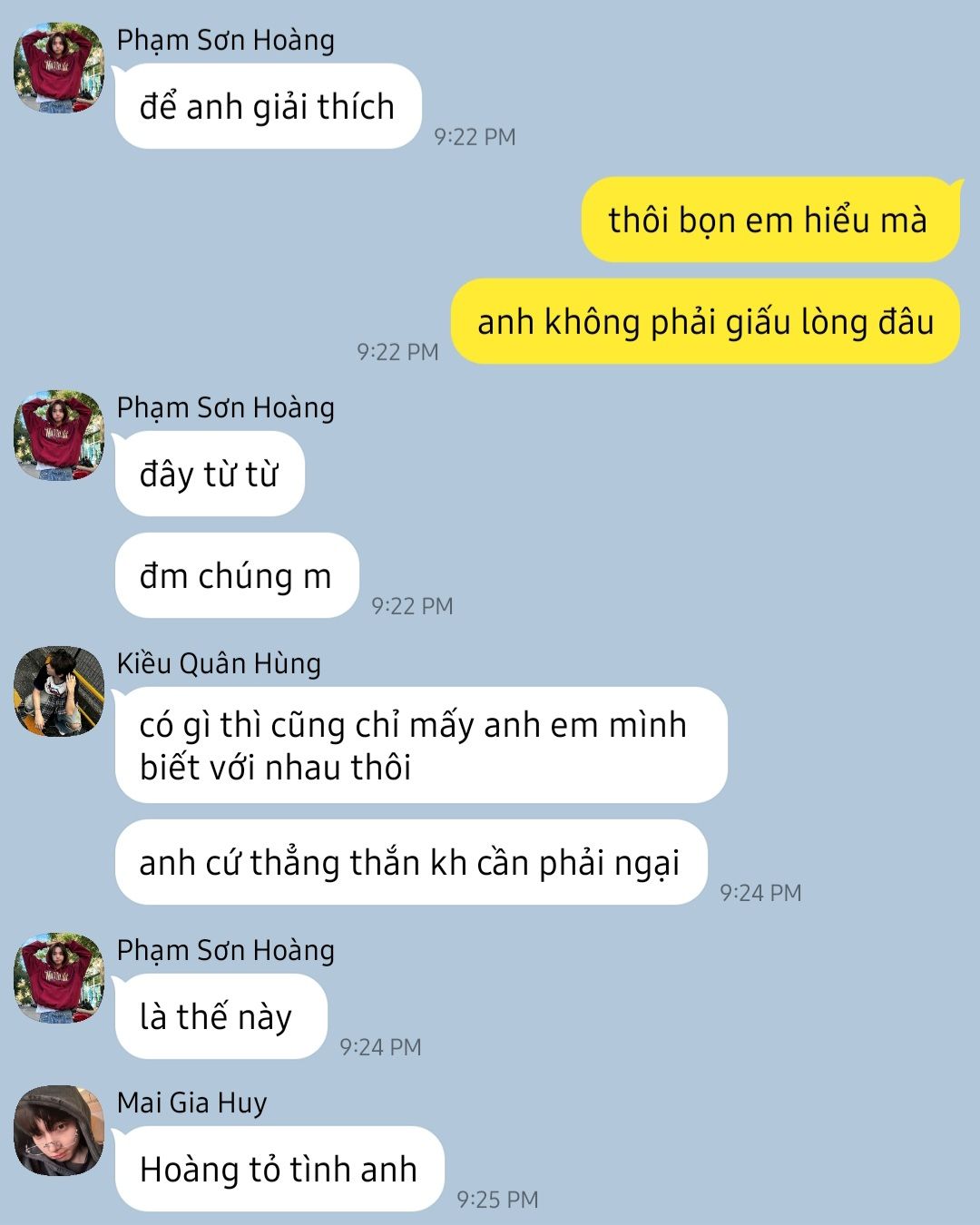This screenshot has height=1225, width=980.
Task: Select the 'để anh giải thích' message bubble
Action: (268, 106)
